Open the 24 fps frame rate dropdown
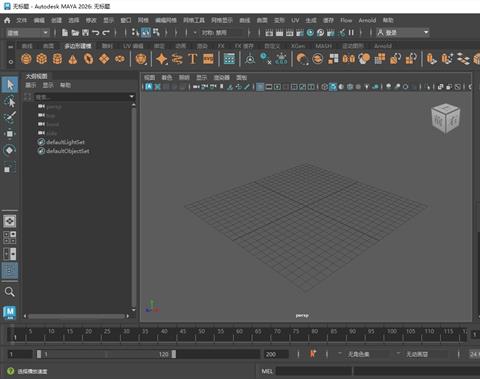 pos(474,354)
